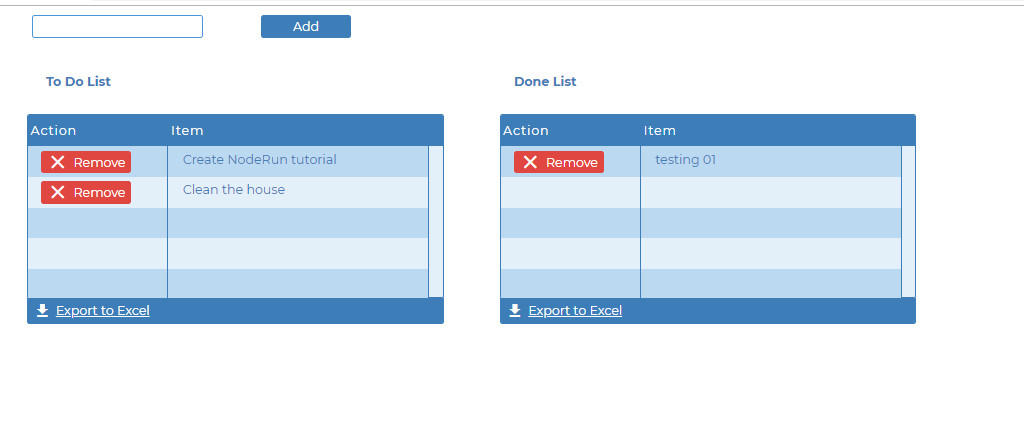The width and height of the screenshot is (1024, 444).
Task: Select the Create NodeRun tutorial item text
Action: 259,159
